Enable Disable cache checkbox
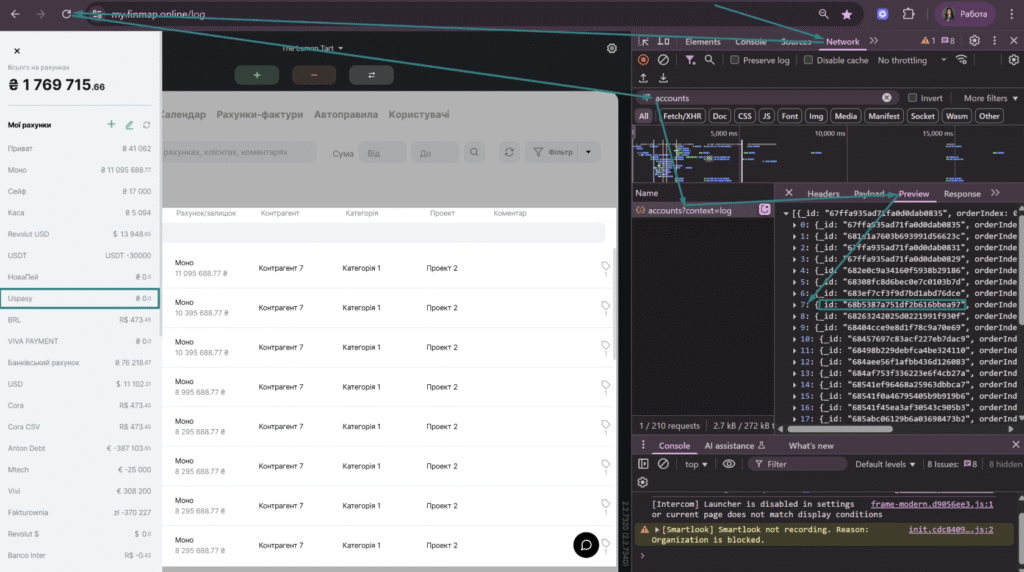 [808, 60]
